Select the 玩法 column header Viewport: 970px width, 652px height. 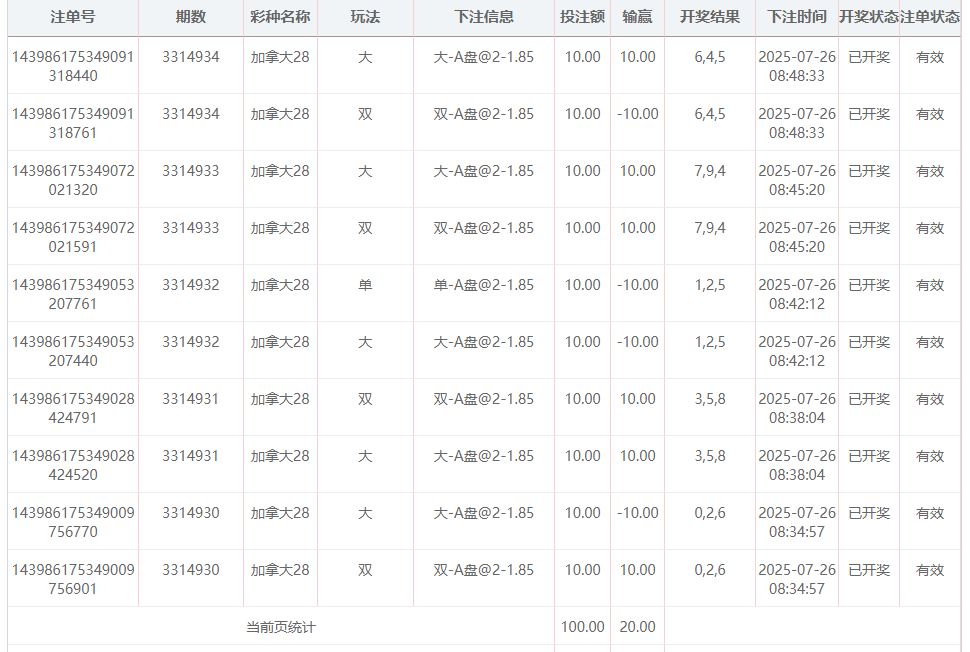[x=365, y=17]
